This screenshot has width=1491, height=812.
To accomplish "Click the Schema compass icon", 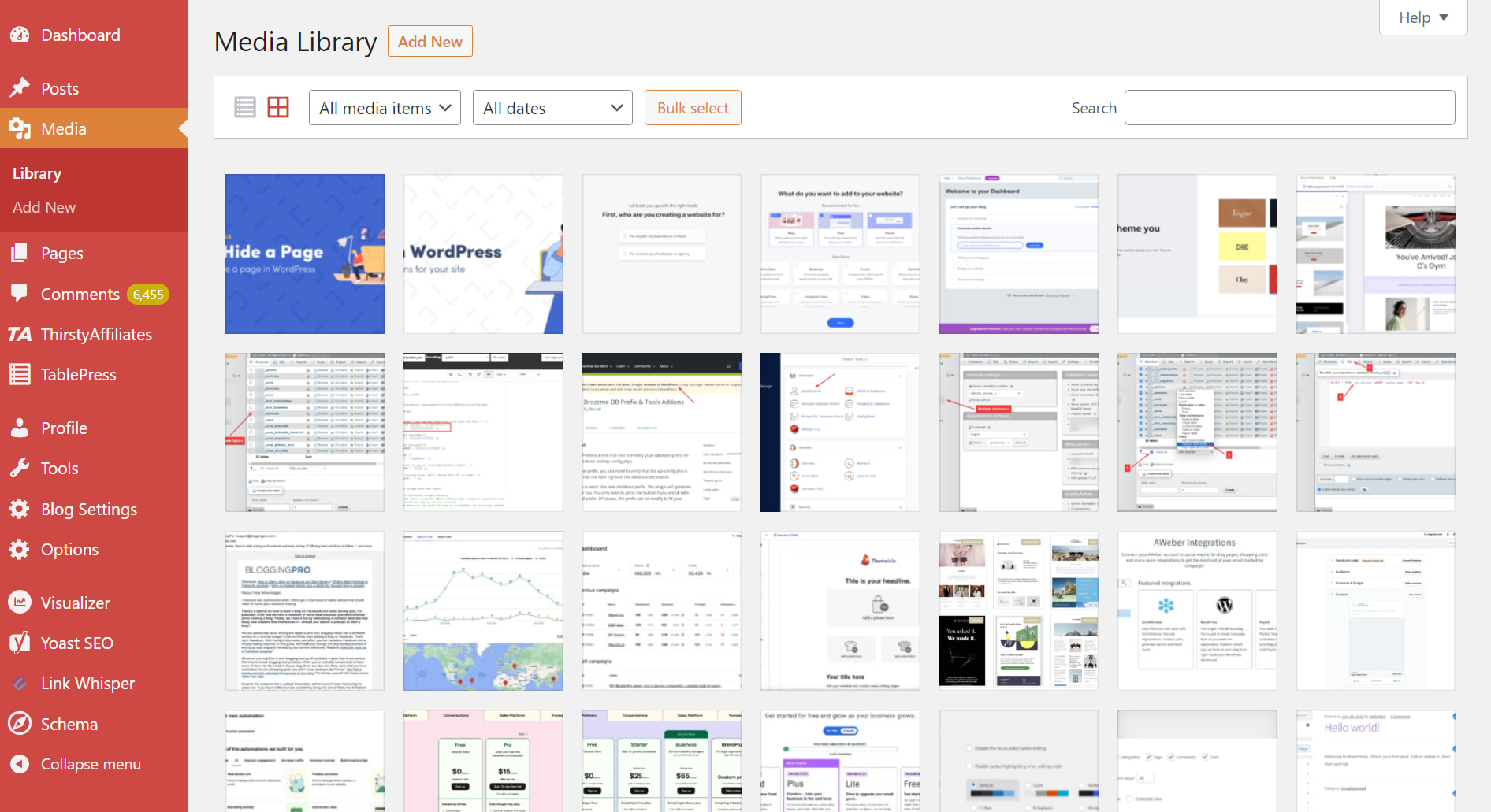I will tap(20, 723).
